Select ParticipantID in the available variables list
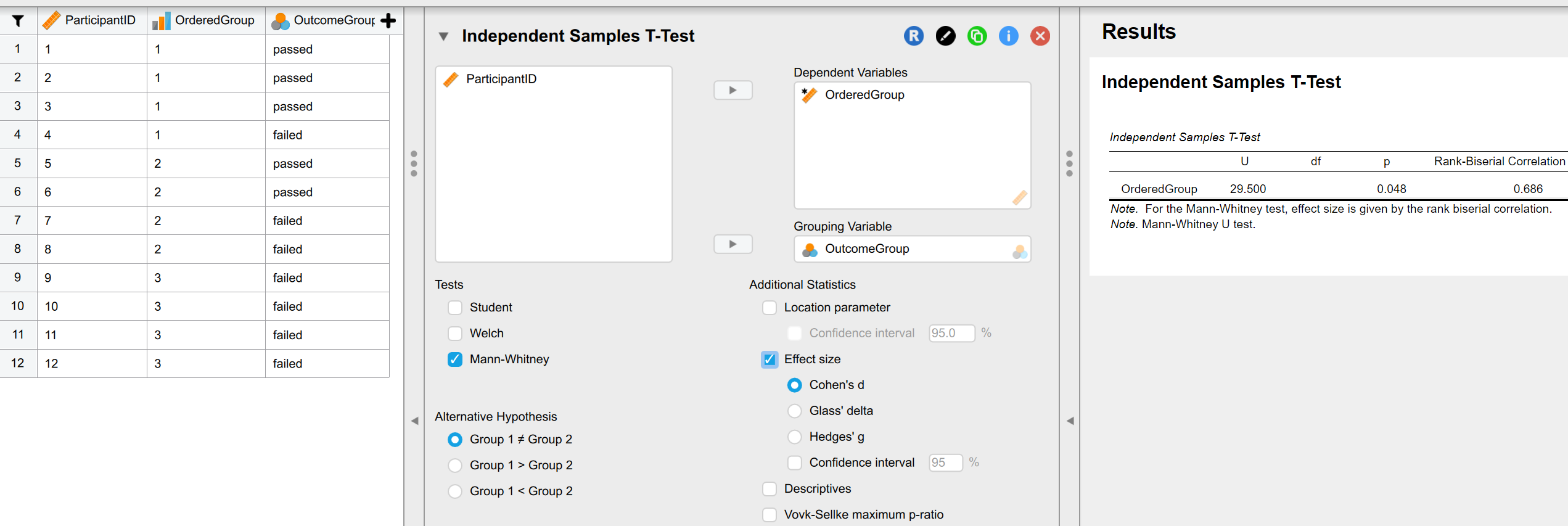Screen dimensions: 1568x526 [501, 79]
